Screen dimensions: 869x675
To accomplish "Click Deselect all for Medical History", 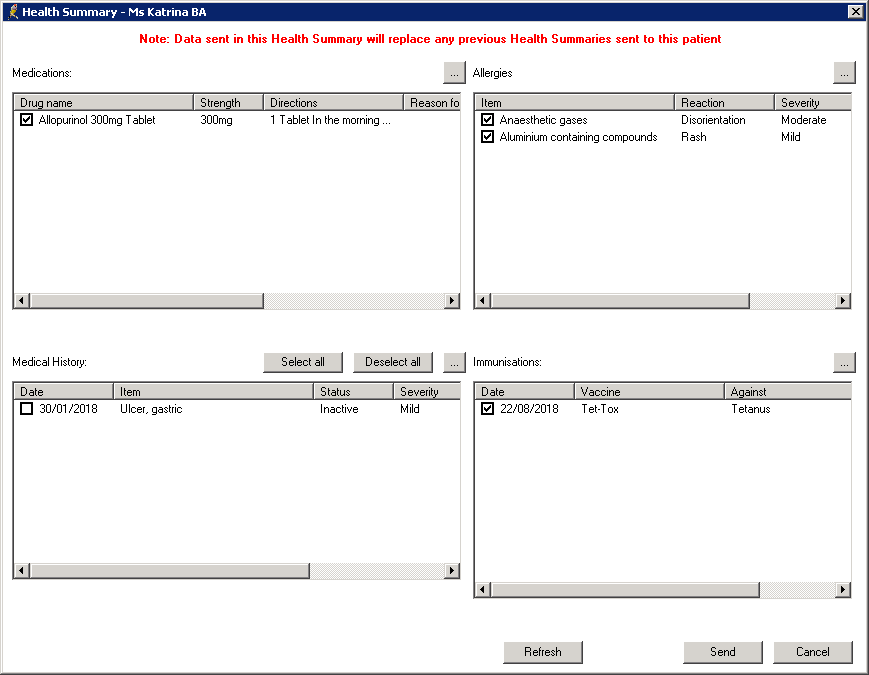I will coord(393,362).
